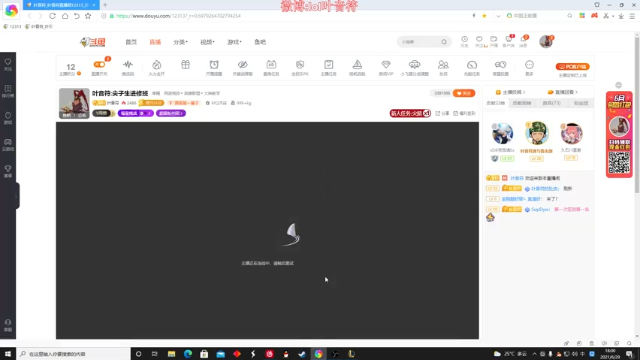The width and height of the screenshot is (640, 360).
Task: Open the 主播投稿 streamer submissions link
Action: coord(510,92)
